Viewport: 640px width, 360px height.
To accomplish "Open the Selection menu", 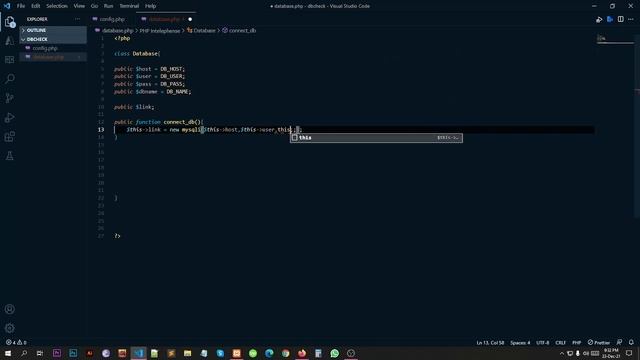I will [57, 6].
